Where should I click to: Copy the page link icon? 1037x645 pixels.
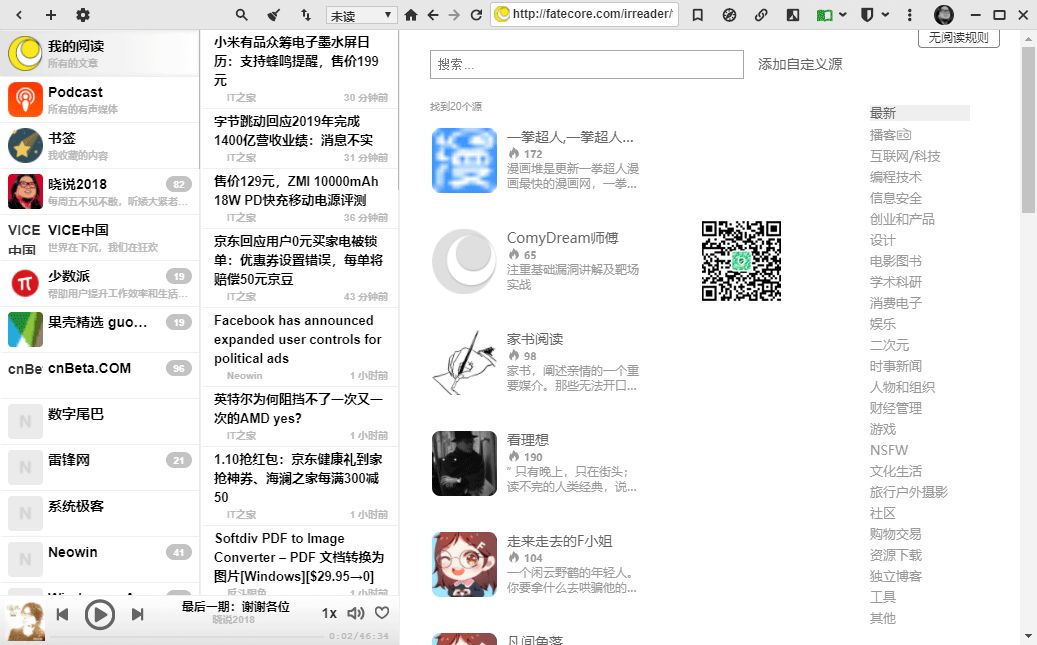[x=761, y=15]
